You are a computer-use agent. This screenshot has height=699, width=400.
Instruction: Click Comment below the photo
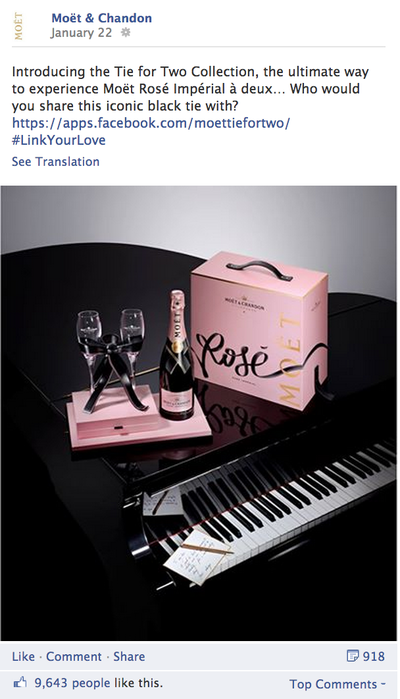(74, 656)
